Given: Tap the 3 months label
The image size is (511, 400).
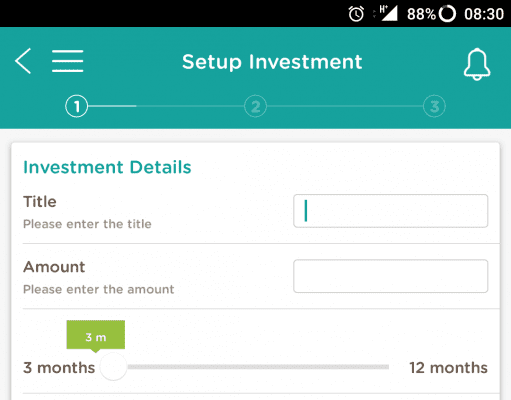Looking at the screenshot, I should coord(59,368).
